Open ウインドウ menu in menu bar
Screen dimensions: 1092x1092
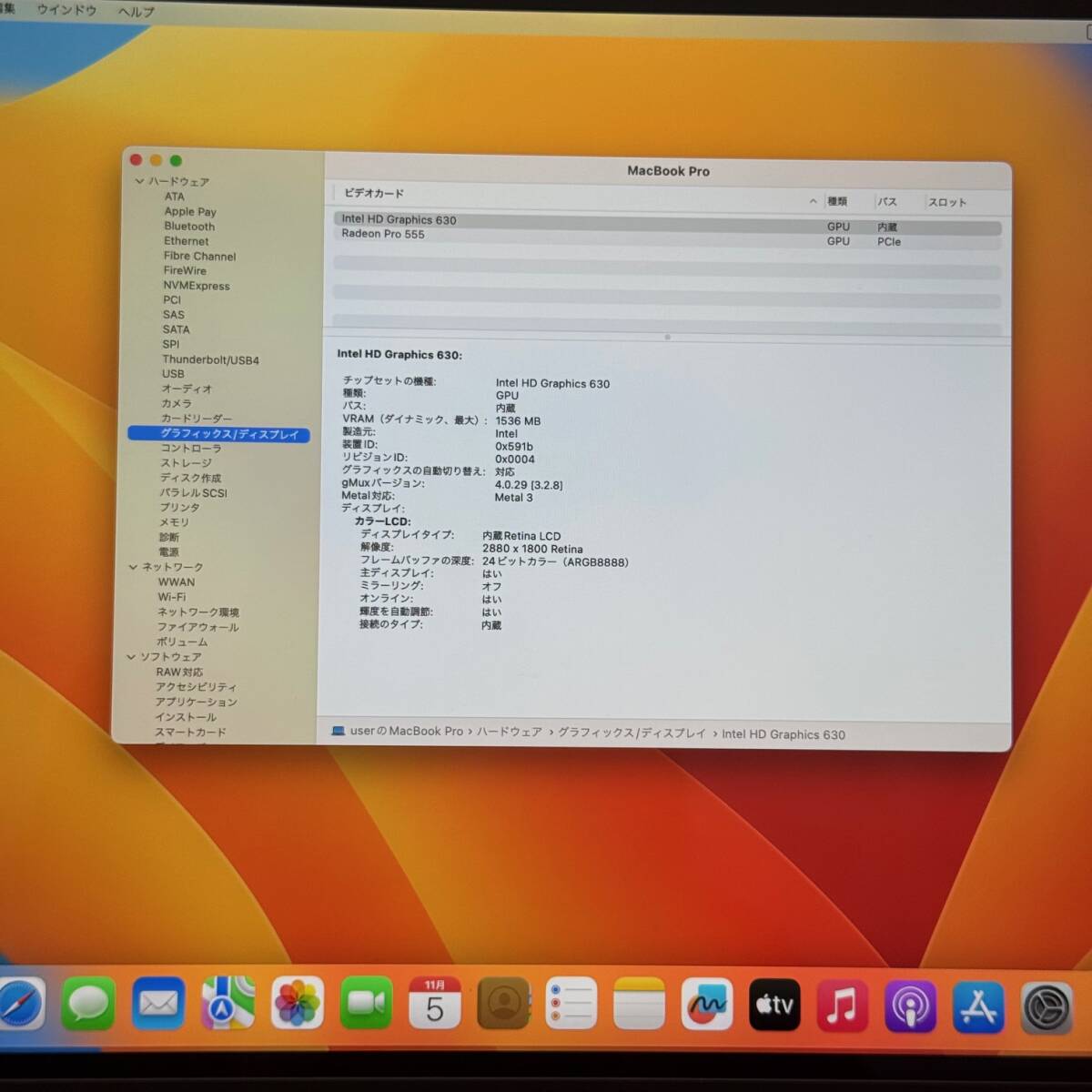coord(66,10)
